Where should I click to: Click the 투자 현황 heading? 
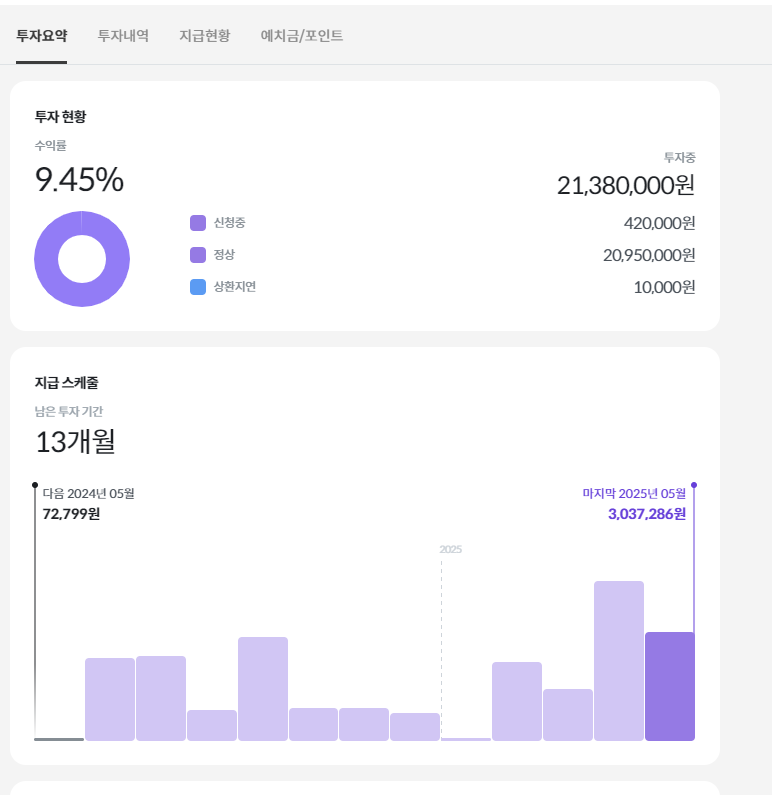(60, 117)
